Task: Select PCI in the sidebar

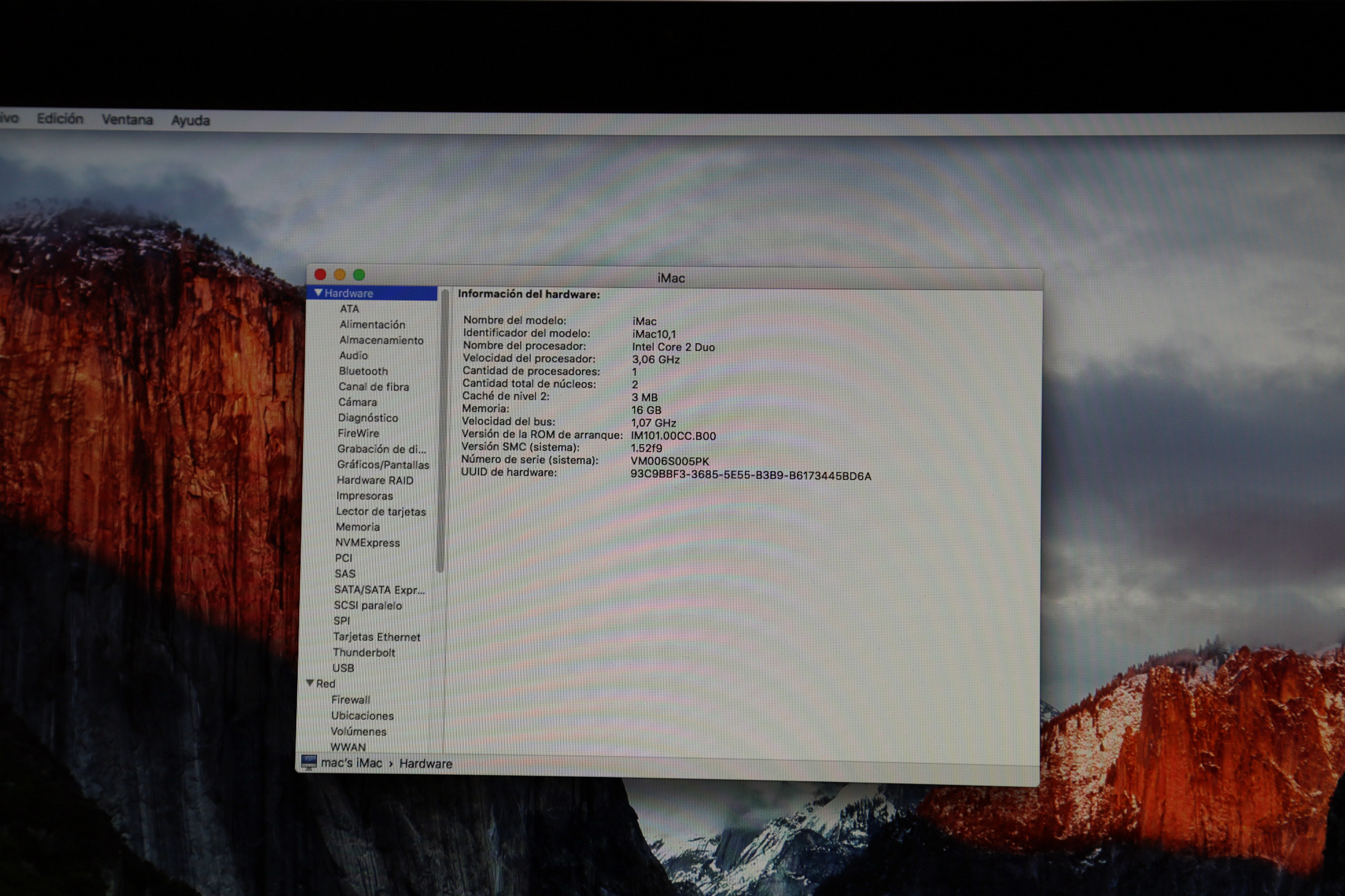Action: click(x=343, y=558)
